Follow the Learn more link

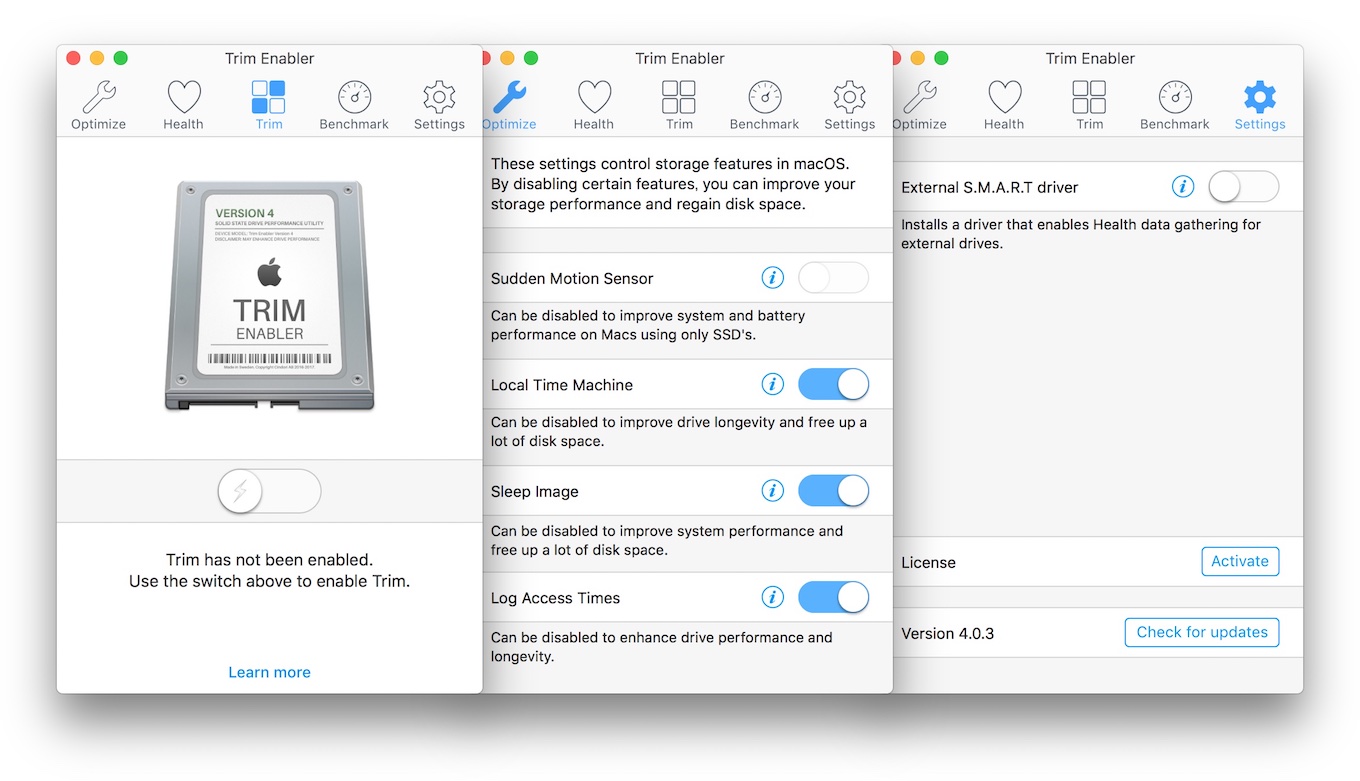pos(269,672)
